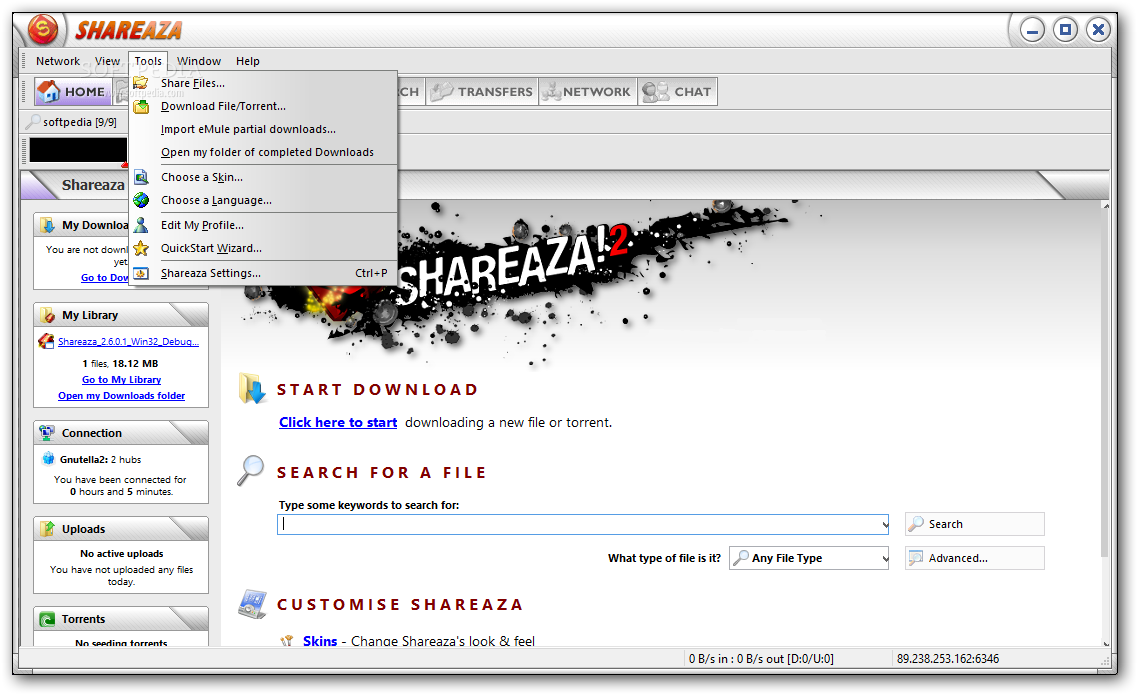Open the Network menu

58,61
